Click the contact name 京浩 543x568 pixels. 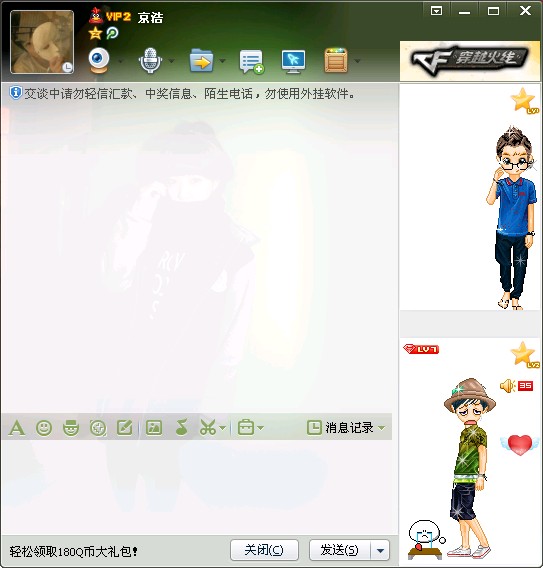(x=150, y=17)
